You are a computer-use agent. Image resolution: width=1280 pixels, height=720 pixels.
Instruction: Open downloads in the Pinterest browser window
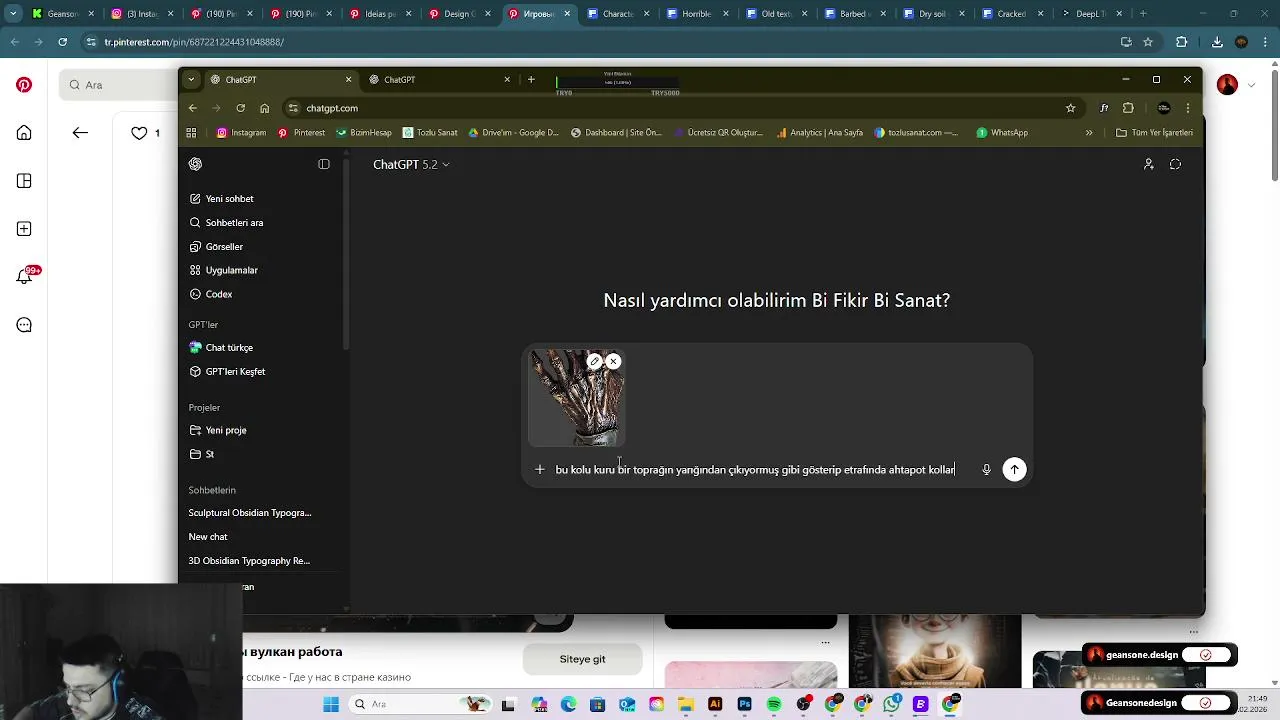click(1217, 42)
